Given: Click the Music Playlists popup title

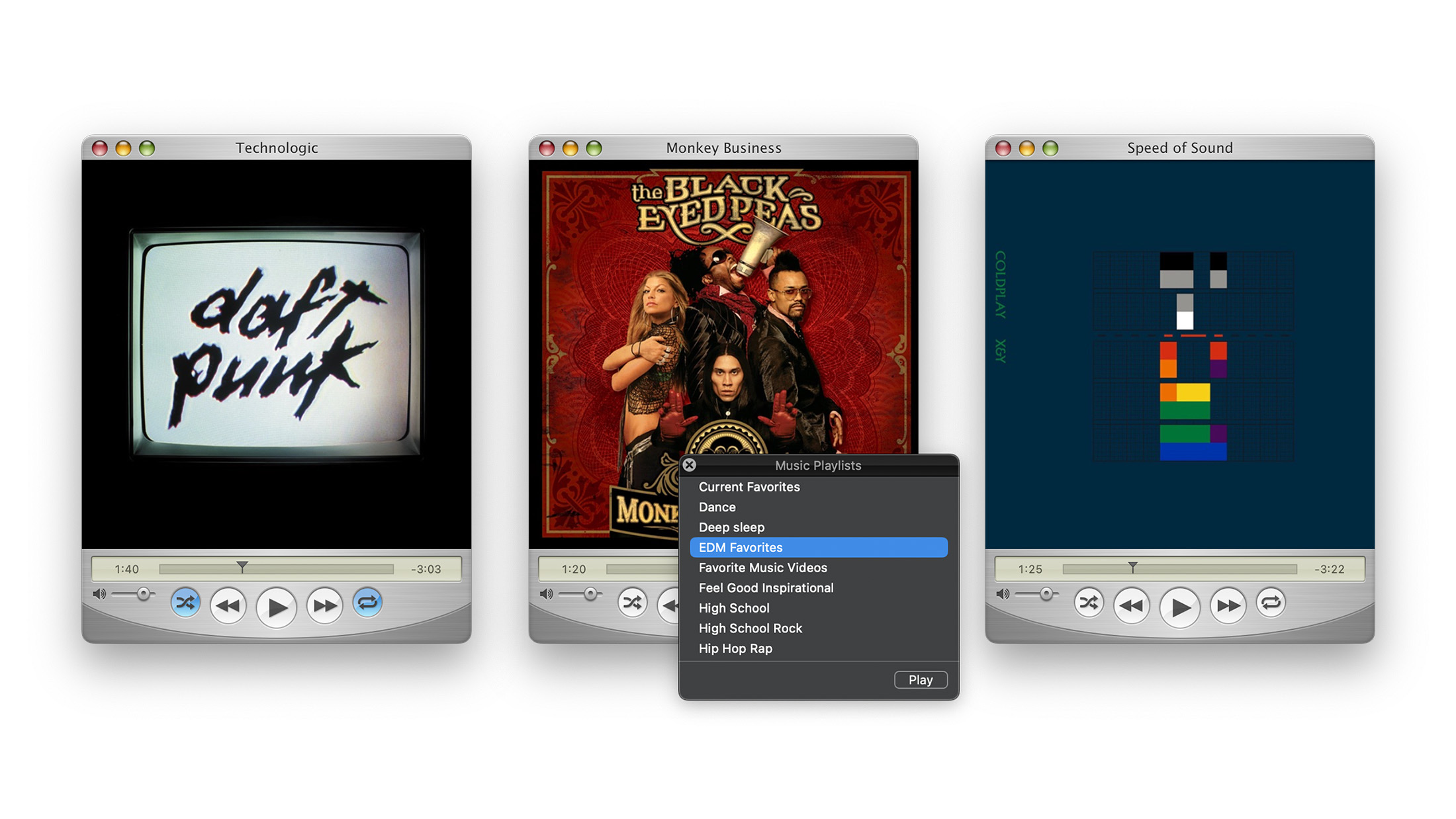Looking at the screenshot, I should point(818,466).
